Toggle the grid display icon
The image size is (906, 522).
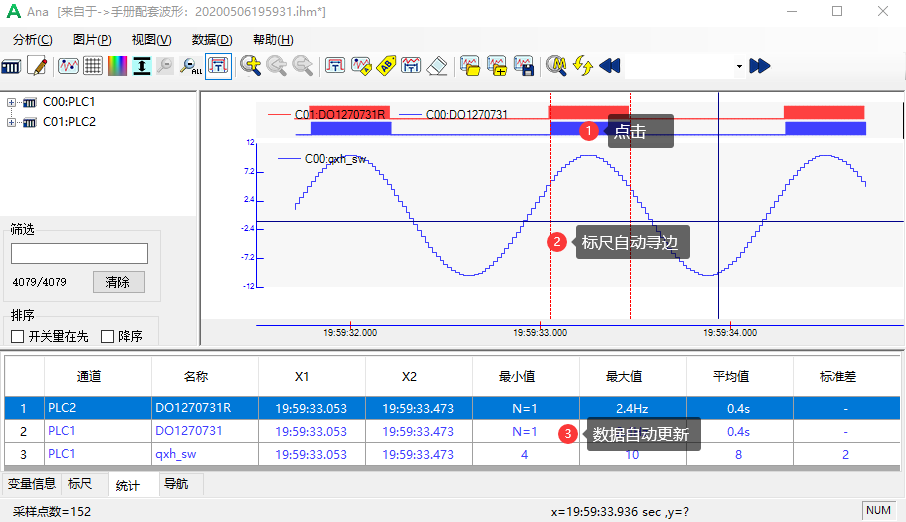(92, 66)
